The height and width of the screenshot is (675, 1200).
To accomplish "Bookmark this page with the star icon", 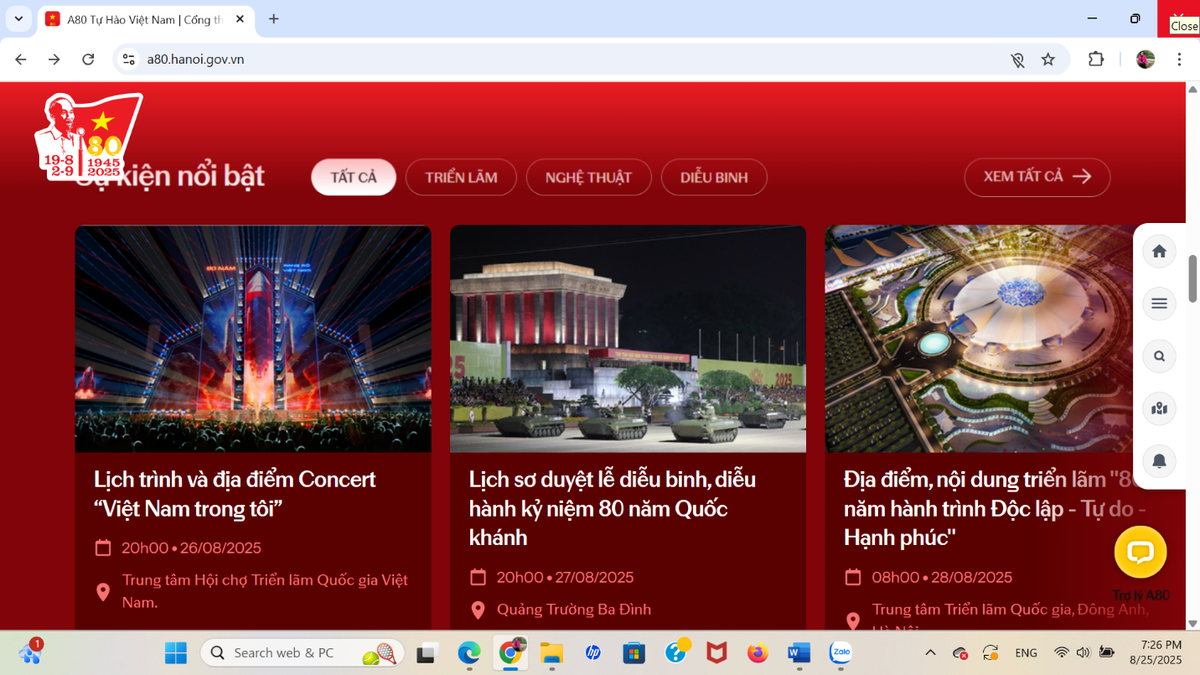I will click(x=1048, y=60).
